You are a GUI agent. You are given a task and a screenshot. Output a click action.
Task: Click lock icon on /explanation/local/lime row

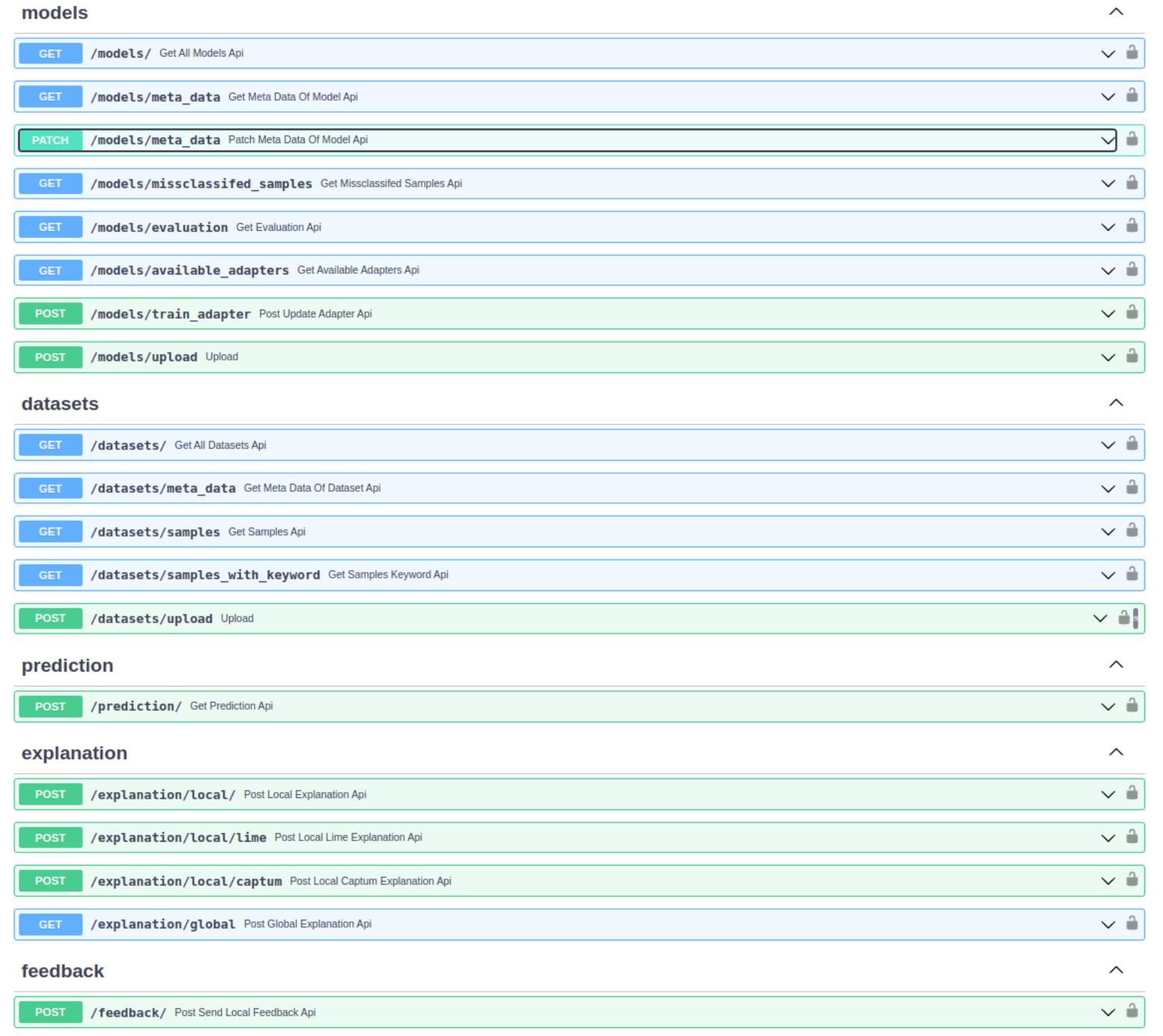coord(1132,837)
